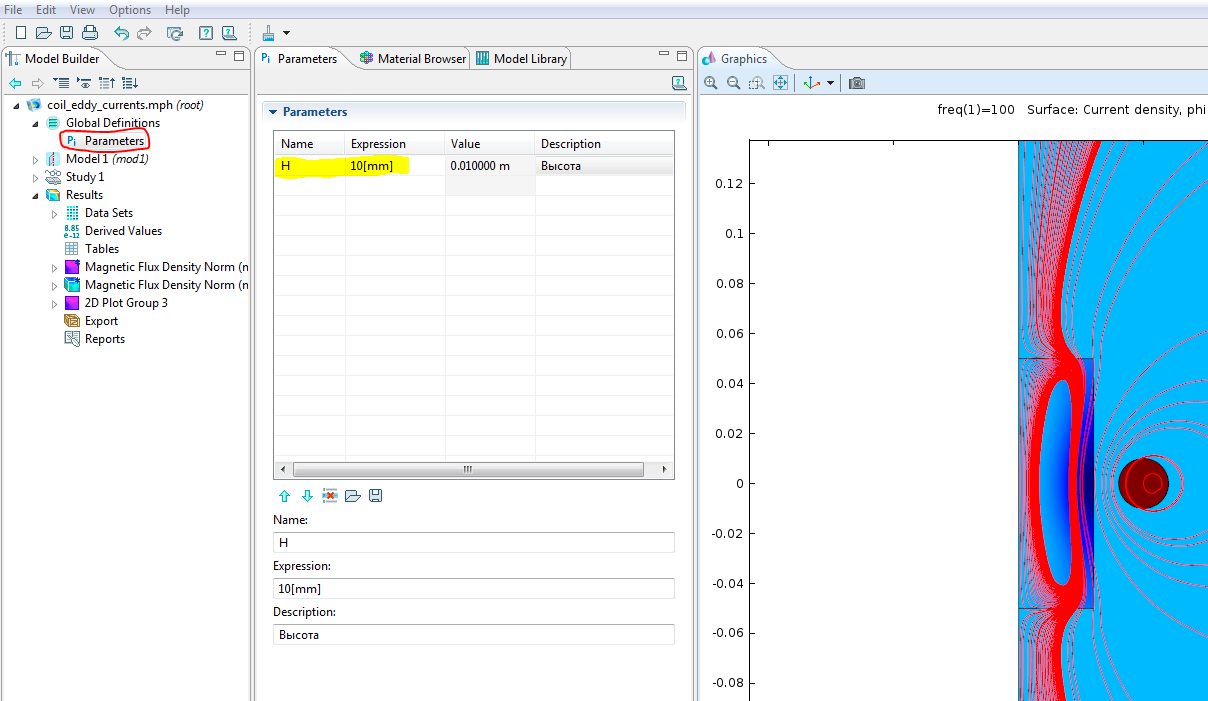Open dropdown arrow next to brush icon

coord(287,34)
